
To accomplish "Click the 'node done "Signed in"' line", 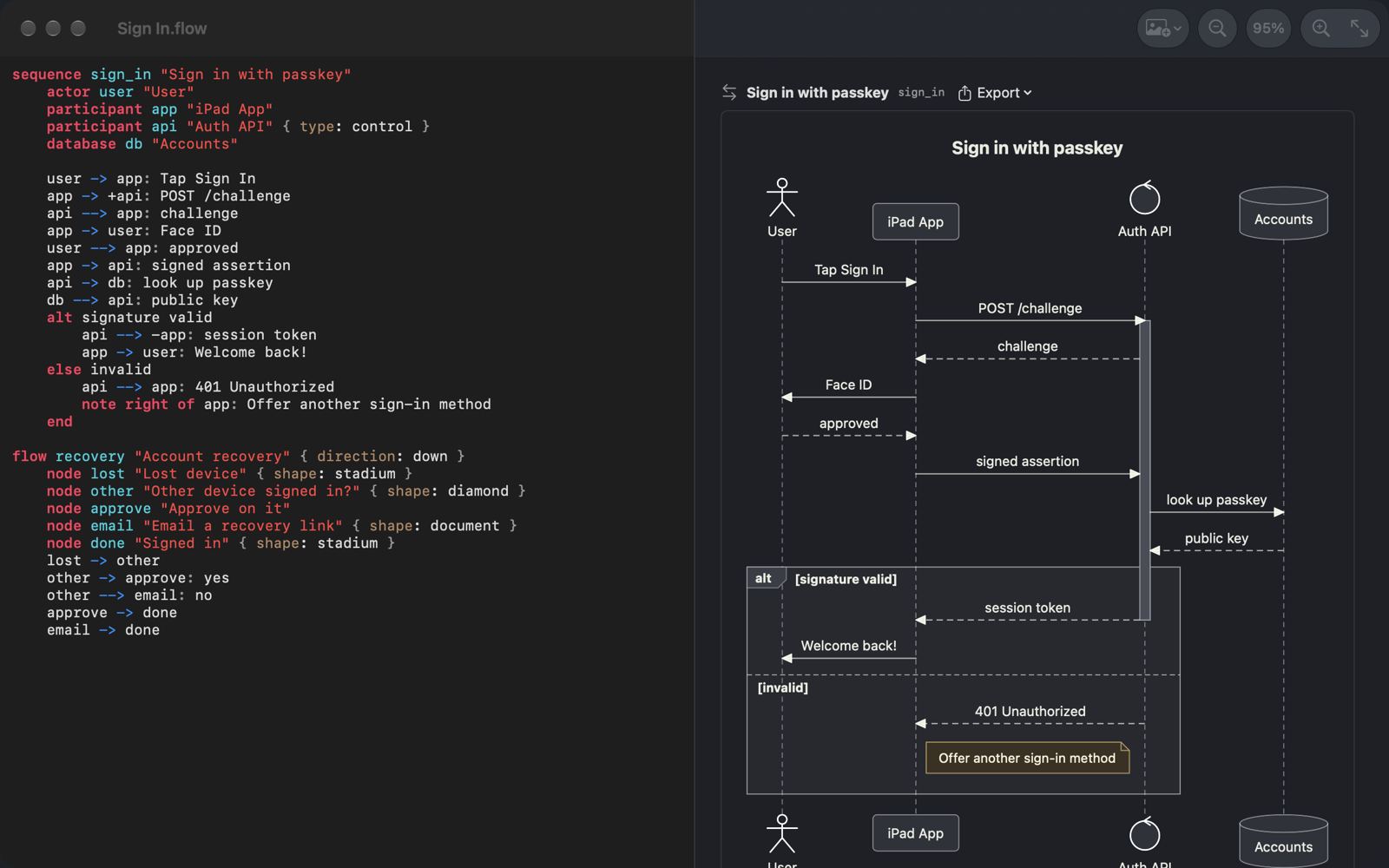I will (x=221, y=543).
